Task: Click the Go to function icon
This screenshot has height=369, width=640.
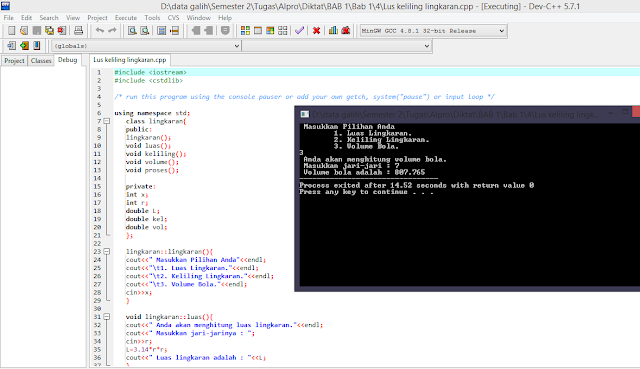Action: point(162,31)
